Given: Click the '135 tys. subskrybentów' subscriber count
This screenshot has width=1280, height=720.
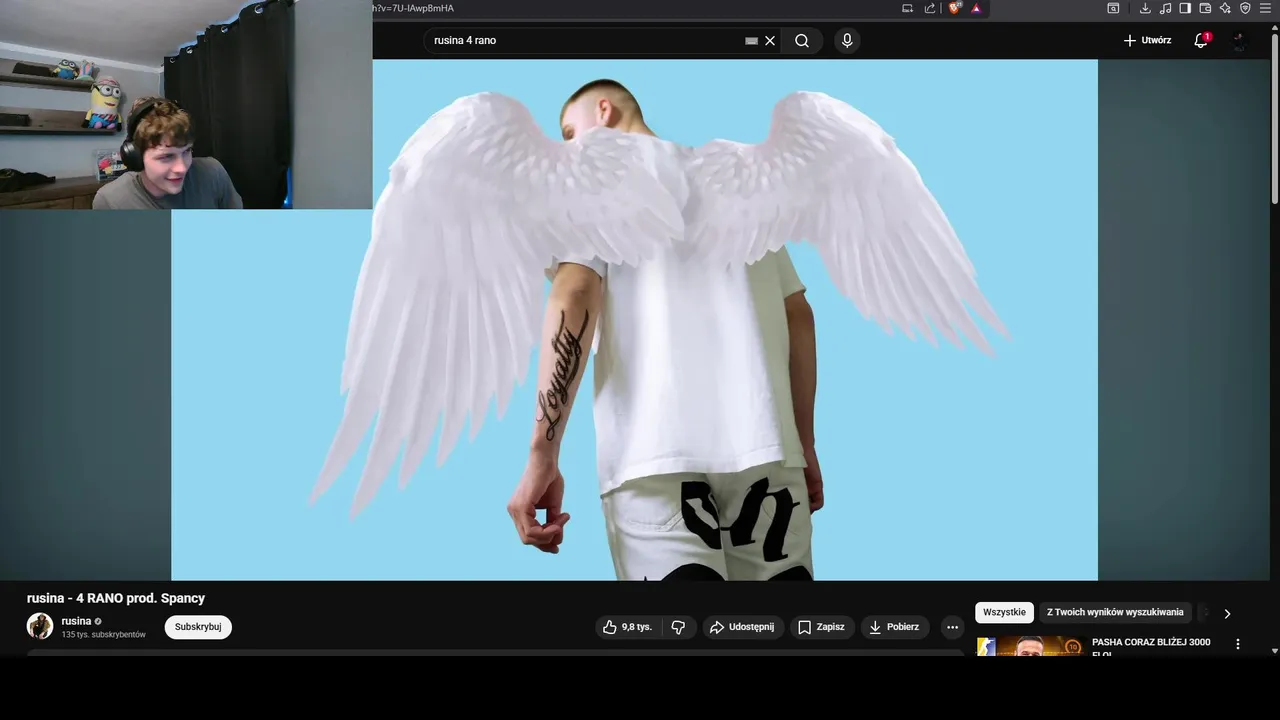Looking at the screenshot, I should click(104, 635).
